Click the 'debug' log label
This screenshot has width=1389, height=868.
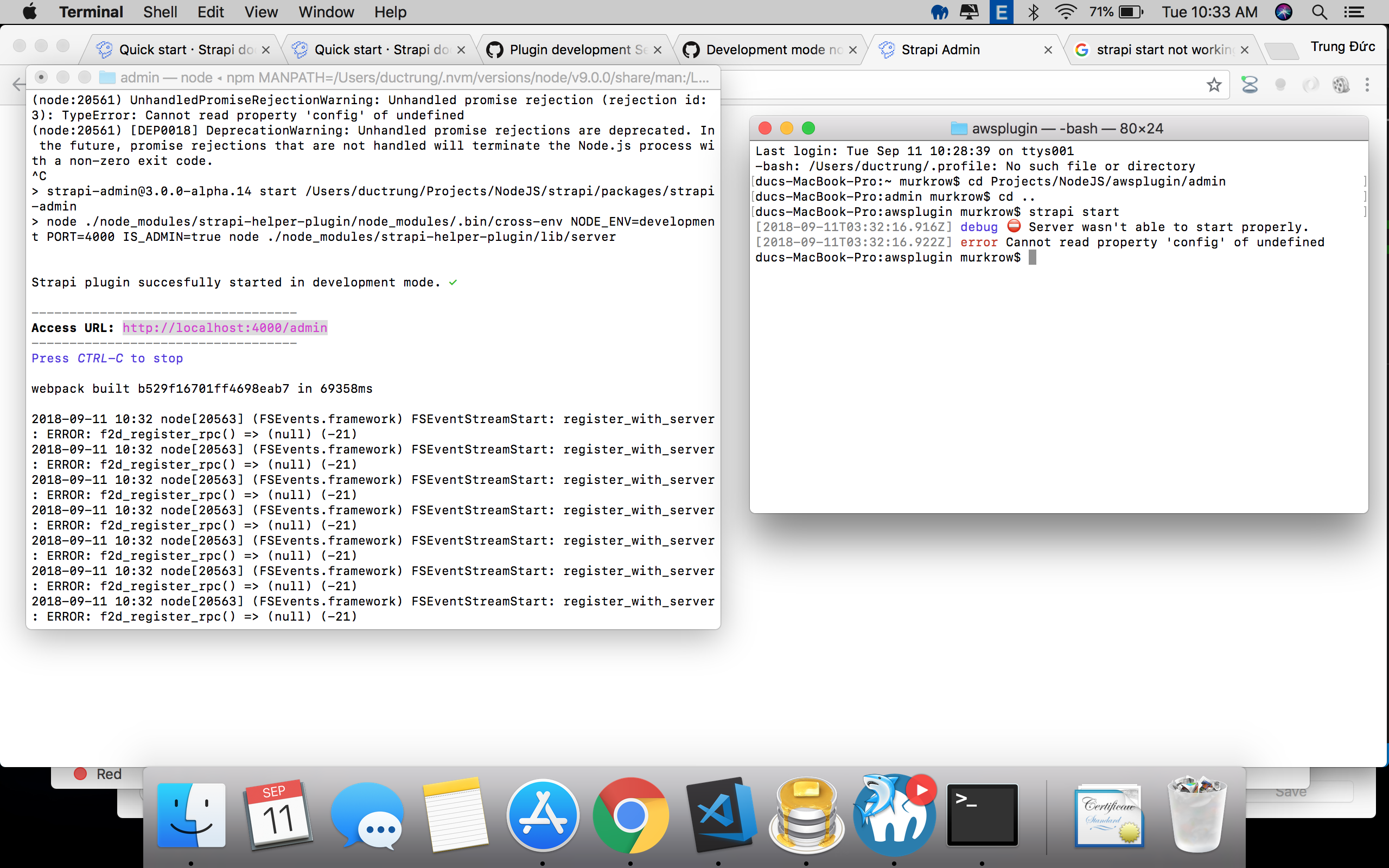pyautogui.click(x=978, y=227)
